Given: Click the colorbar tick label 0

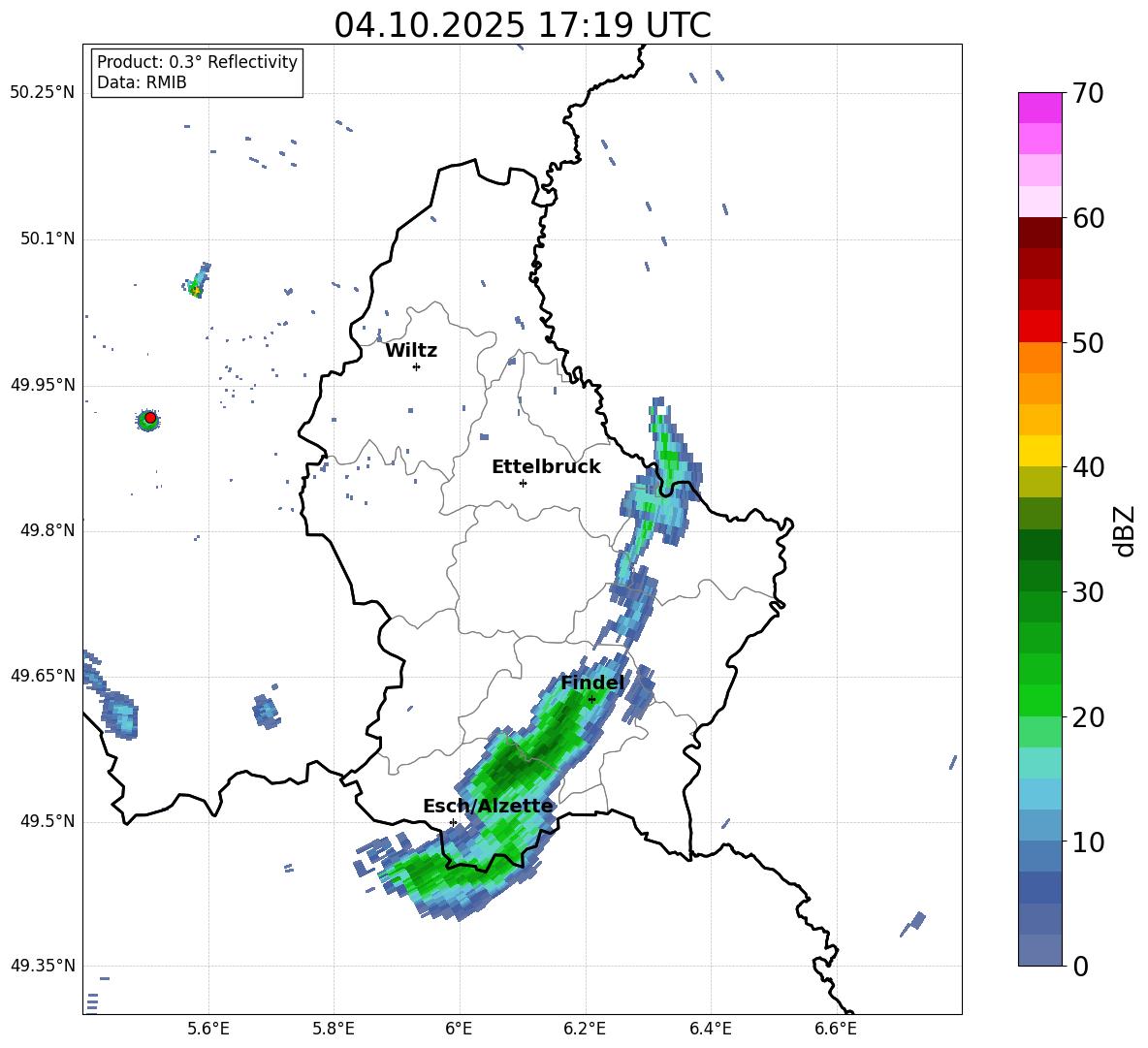Looking at the screenshot, I should (x=1081, y=966).
